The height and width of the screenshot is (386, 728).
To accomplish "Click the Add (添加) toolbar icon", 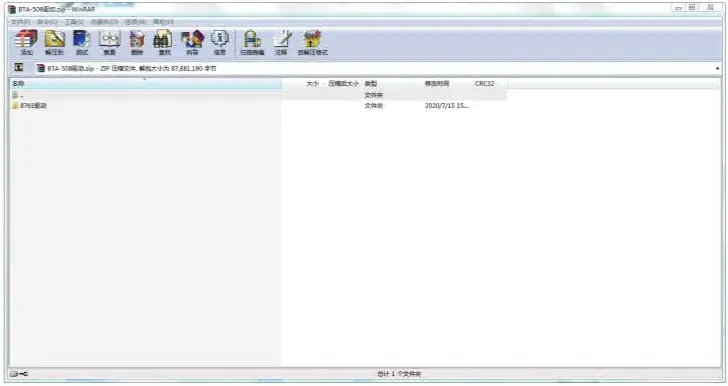I will coord(26,42).
